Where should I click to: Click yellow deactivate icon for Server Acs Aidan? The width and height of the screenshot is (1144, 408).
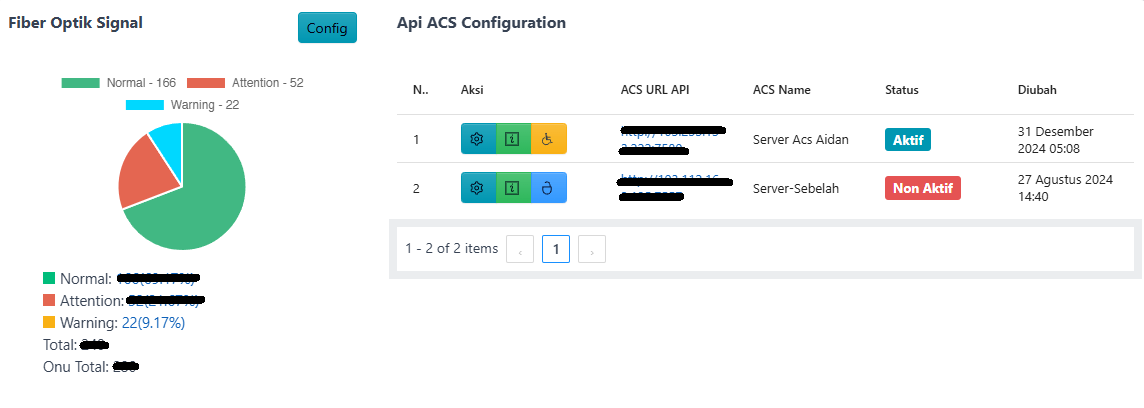(548, 139)
